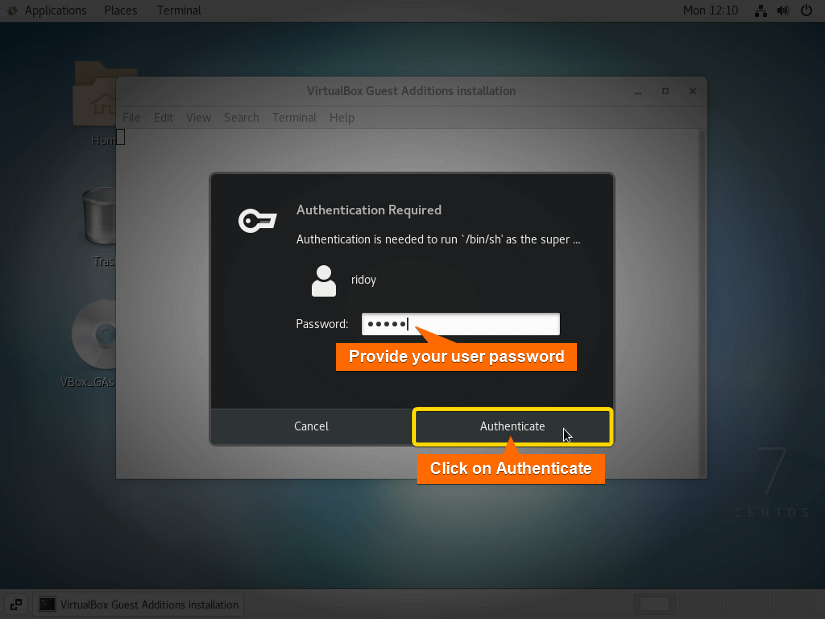Click the network connection tray icon

tap(761, 11)
